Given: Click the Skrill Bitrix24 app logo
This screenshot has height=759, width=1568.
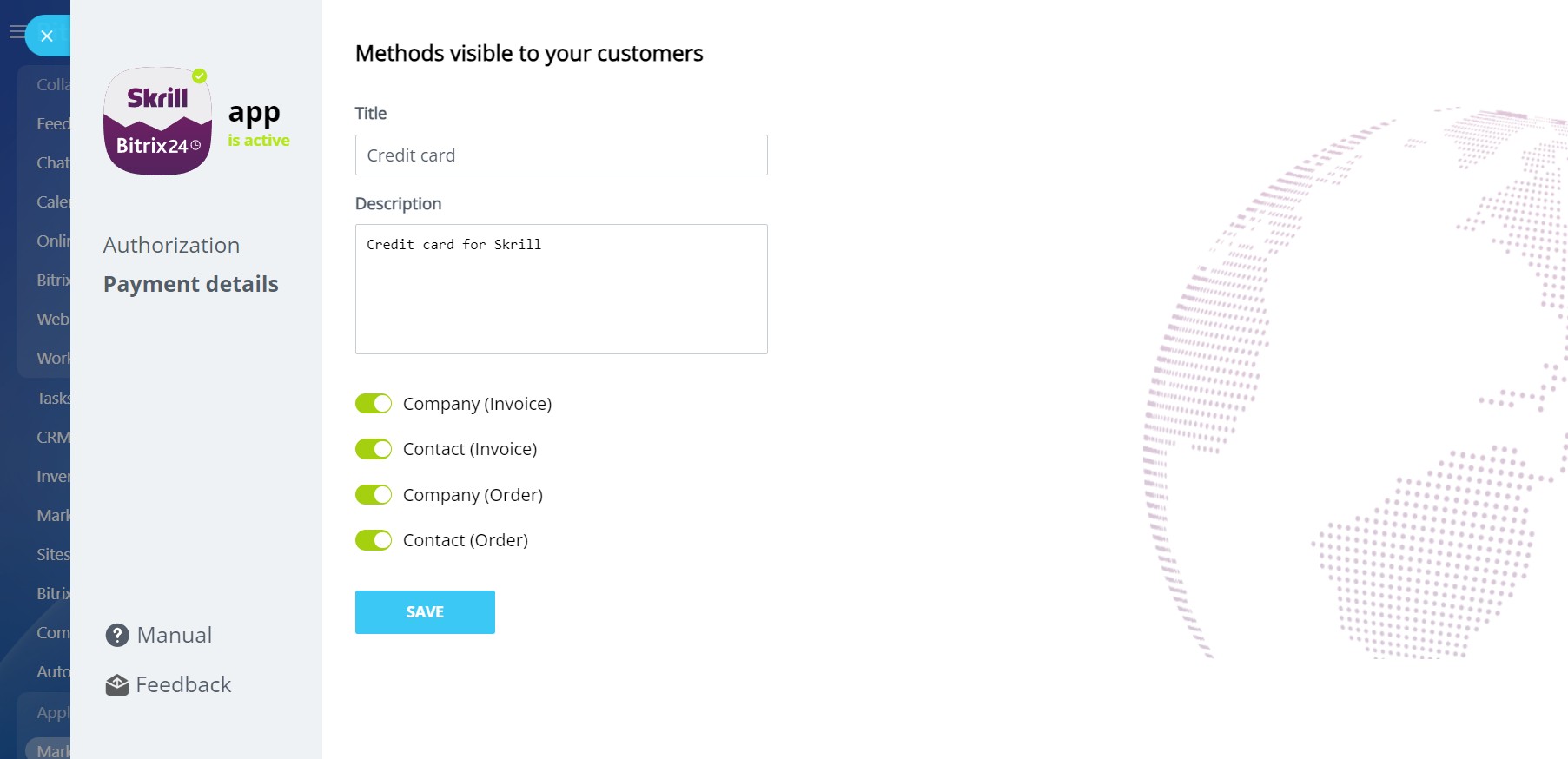Looking at the screenshot, I should [x=157, y=122].
